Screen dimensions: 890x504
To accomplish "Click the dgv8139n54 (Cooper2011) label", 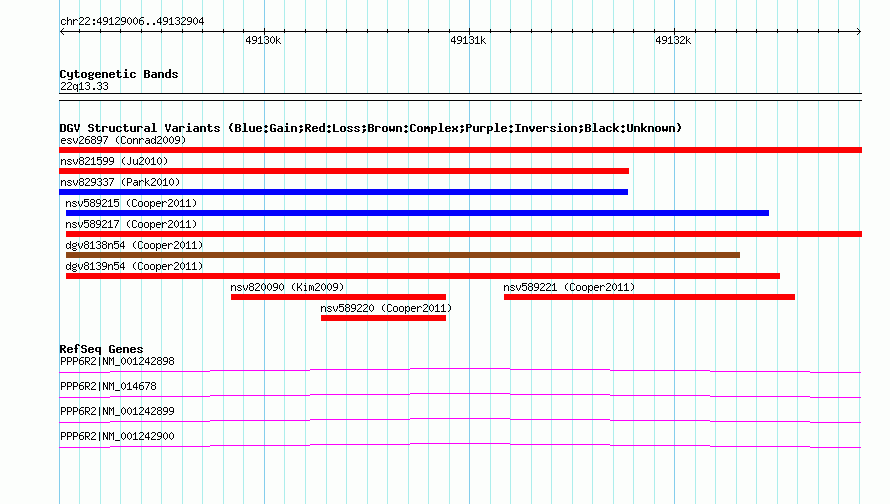I will (134, 266).
